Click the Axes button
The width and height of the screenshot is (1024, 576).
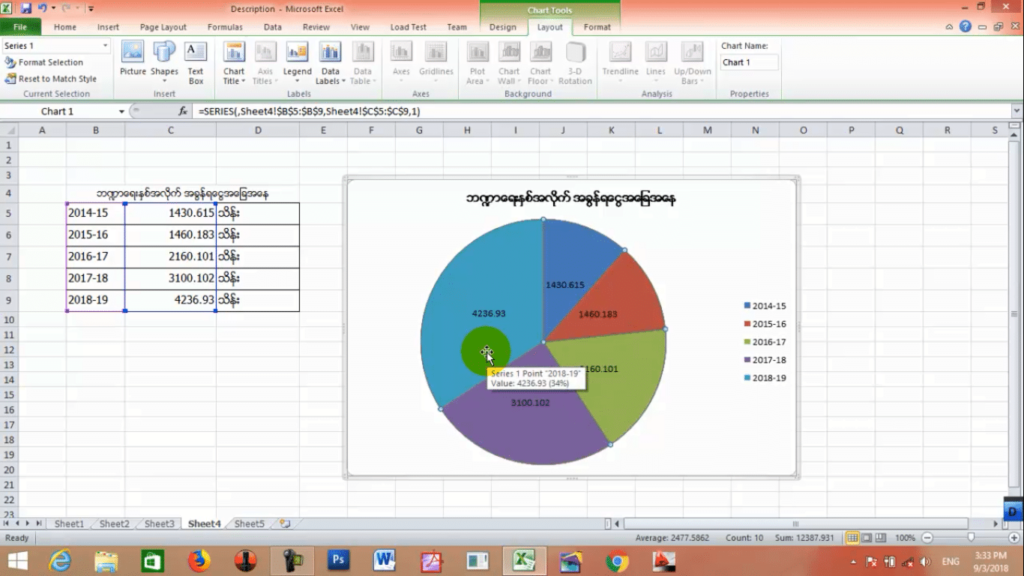coord(401,62)
